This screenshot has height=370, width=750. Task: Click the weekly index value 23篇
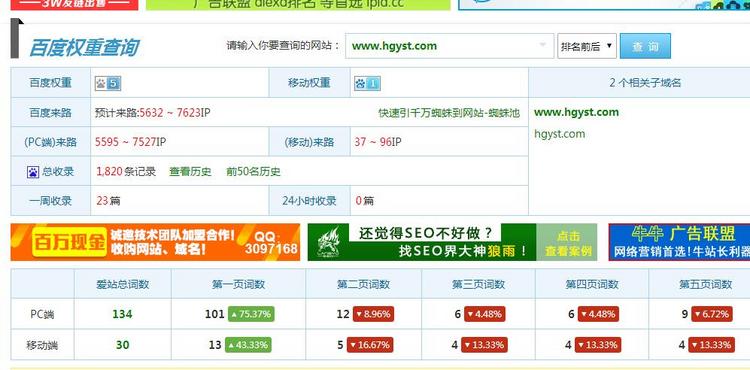pos(108,201)
